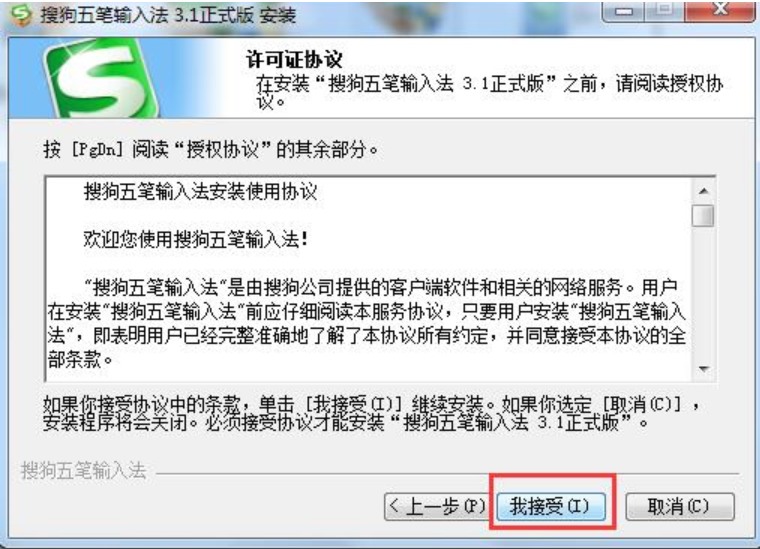The image size is (760, 549).
Task: Click the 我接受(I) accept button
Action: click(551, 507)
